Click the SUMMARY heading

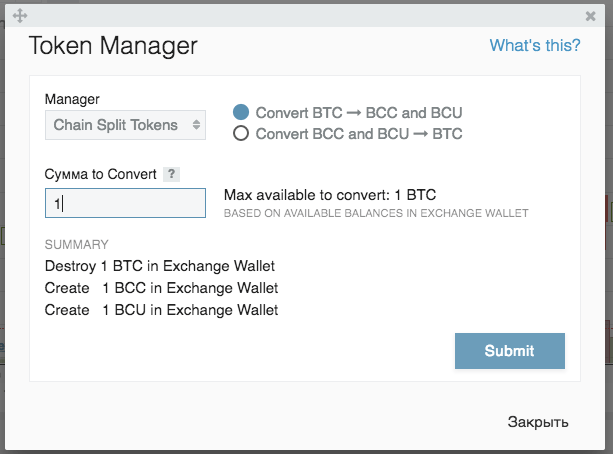(x=77, y=244)
